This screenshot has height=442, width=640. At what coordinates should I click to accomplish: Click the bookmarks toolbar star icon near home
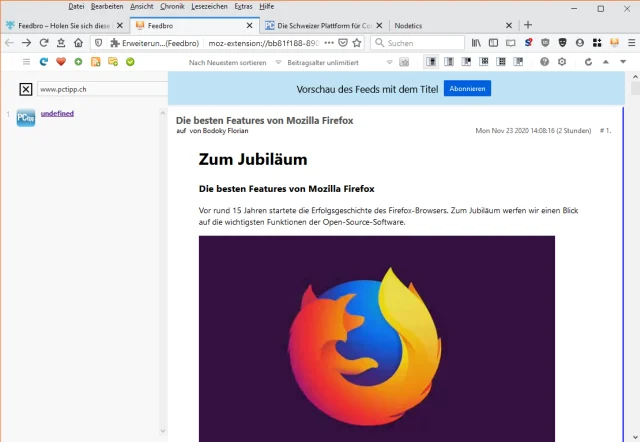pos(61,43)
